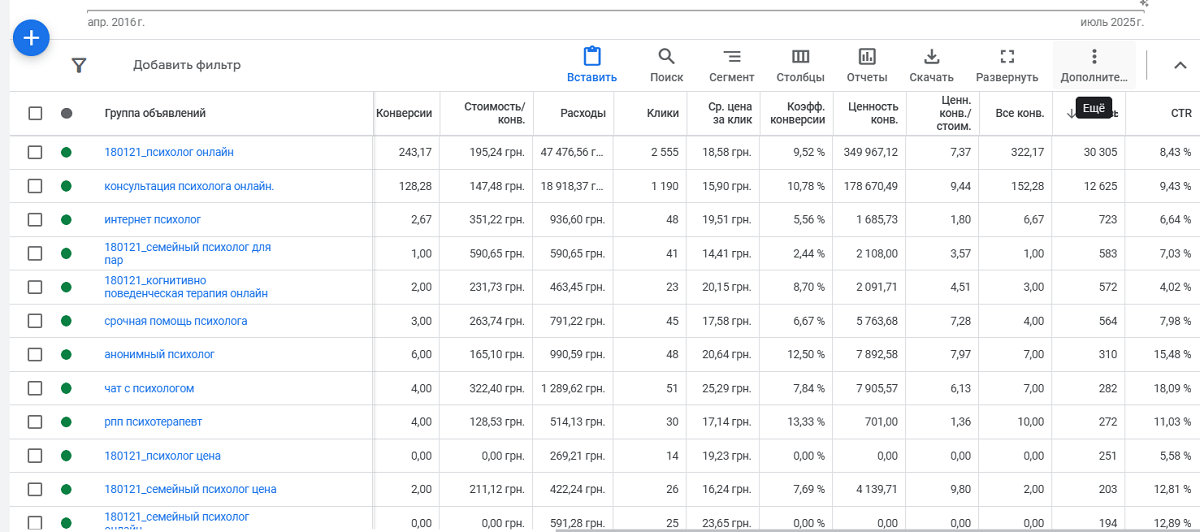Select checkbox for 180121_психолог онлайн row

[35, 152]
